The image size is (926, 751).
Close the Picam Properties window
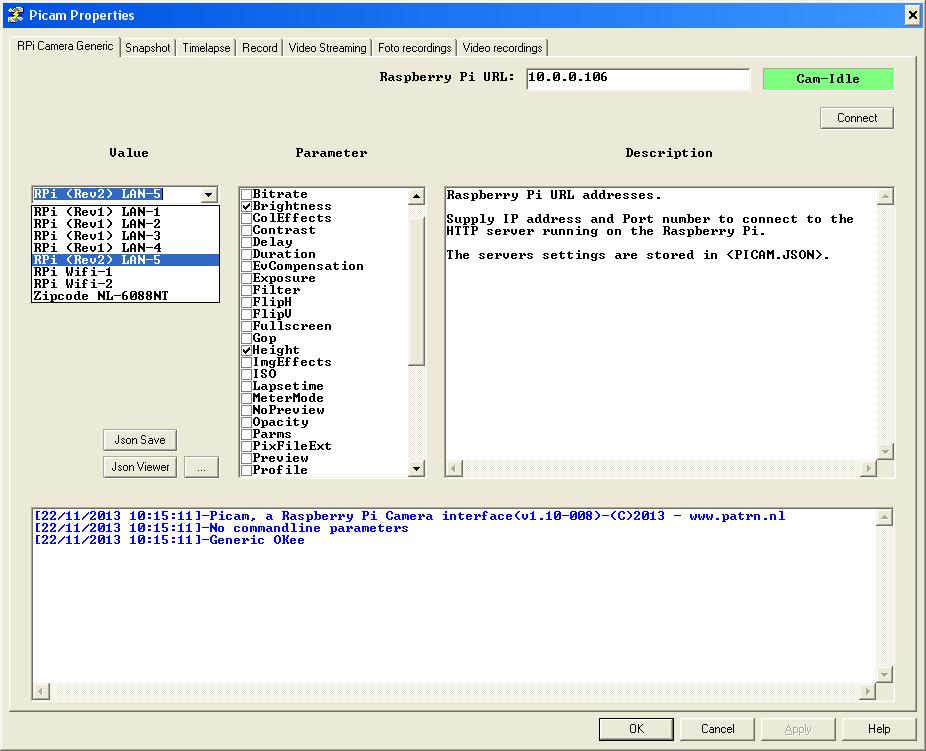912,15
